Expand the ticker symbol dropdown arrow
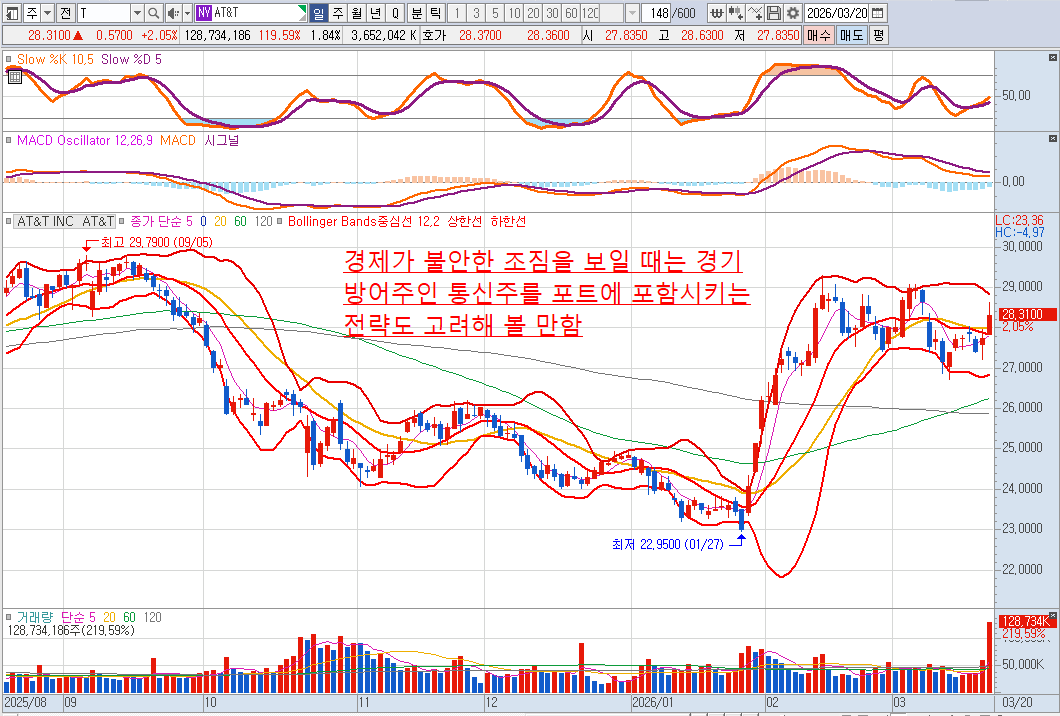1060x716 pixels. tap(138, 13)
